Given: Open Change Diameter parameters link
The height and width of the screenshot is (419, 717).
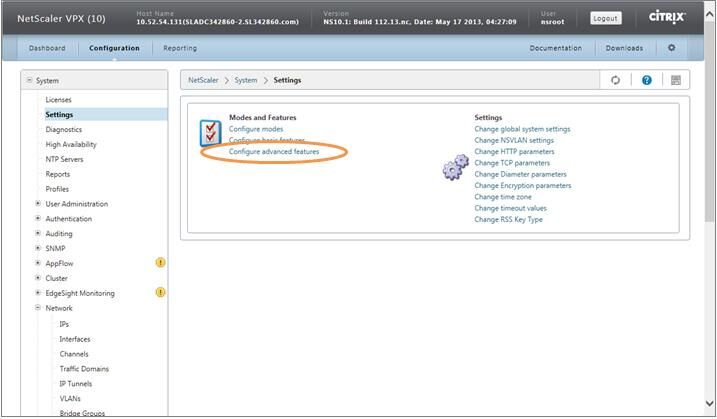Looking at the screenshot, I should coord(520,174).
